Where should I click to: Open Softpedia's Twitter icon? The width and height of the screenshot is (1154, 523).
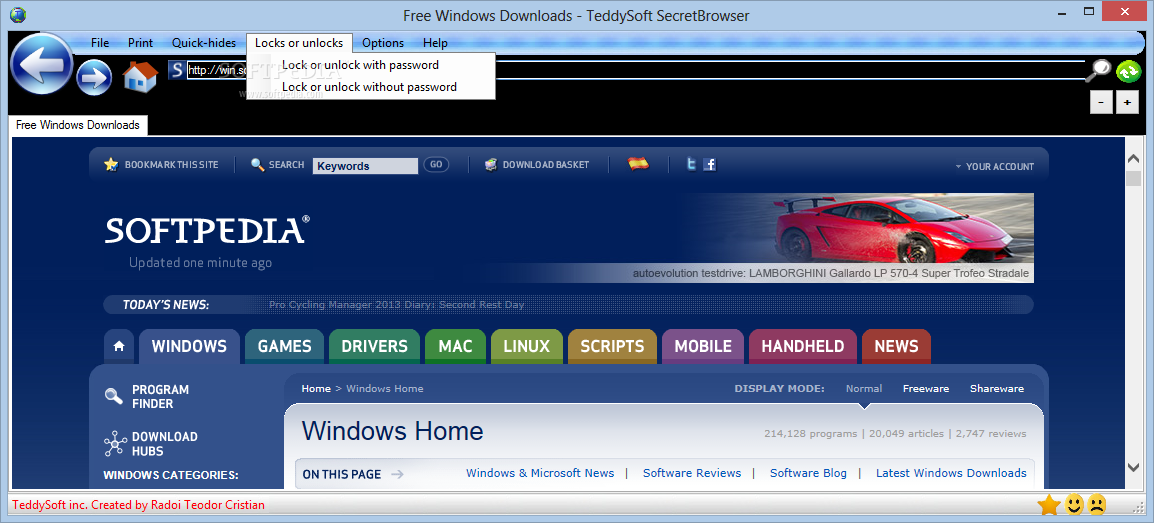[691, 165]
